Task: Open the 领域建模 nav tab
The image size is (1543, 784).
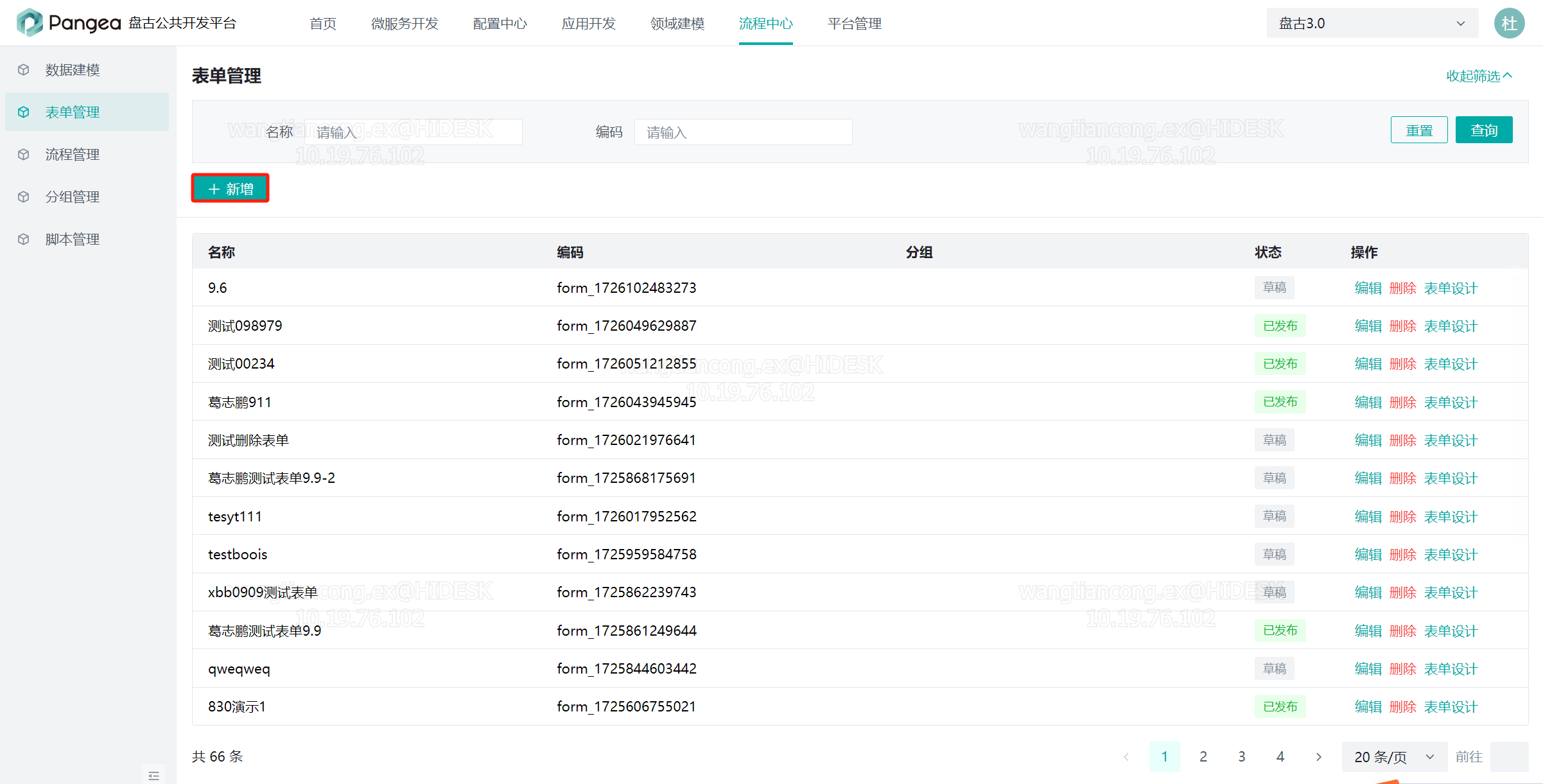Action: click(677, 24)
